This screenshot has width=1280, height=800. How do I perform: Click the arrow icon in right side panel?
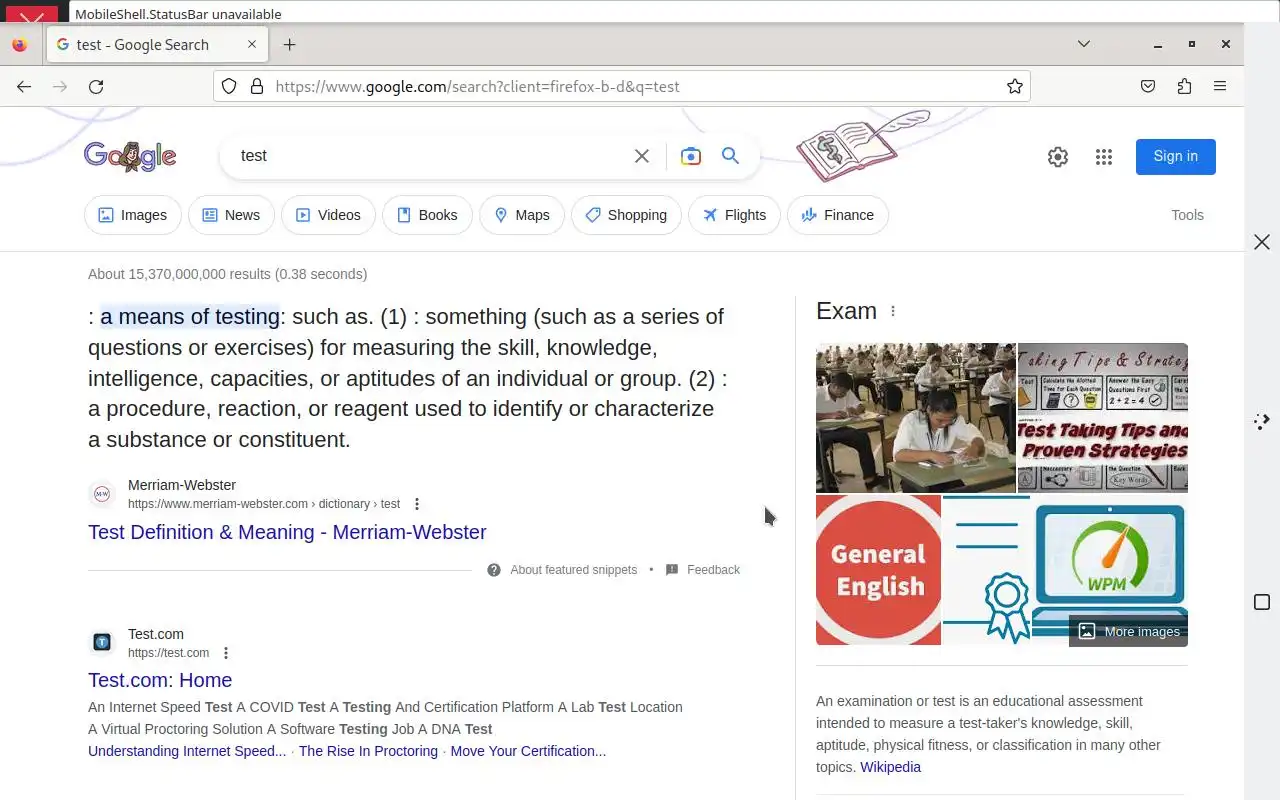click(x=1262, y=421)
